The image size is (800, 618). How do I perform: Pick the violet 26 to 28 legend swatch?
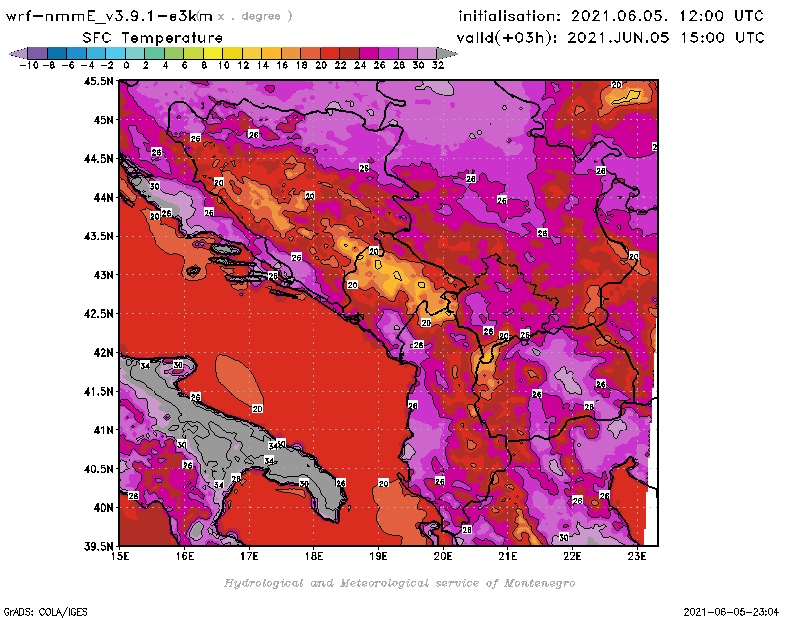click(388, 53)
